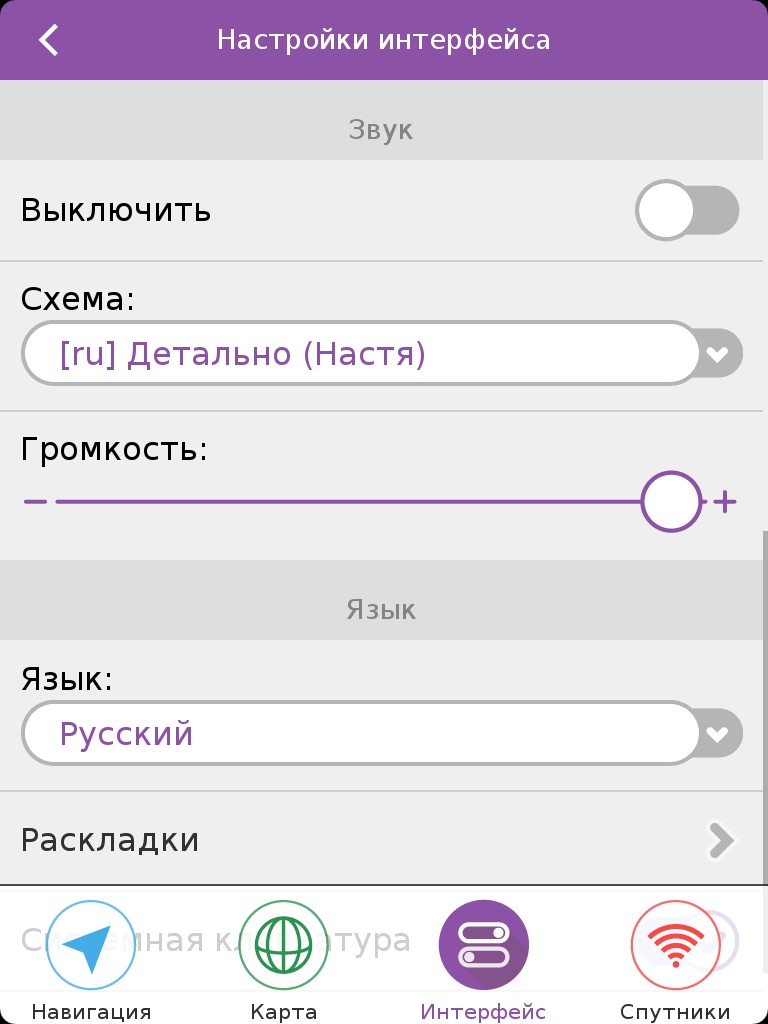Click the Громкость slider handle

[671, 501]
